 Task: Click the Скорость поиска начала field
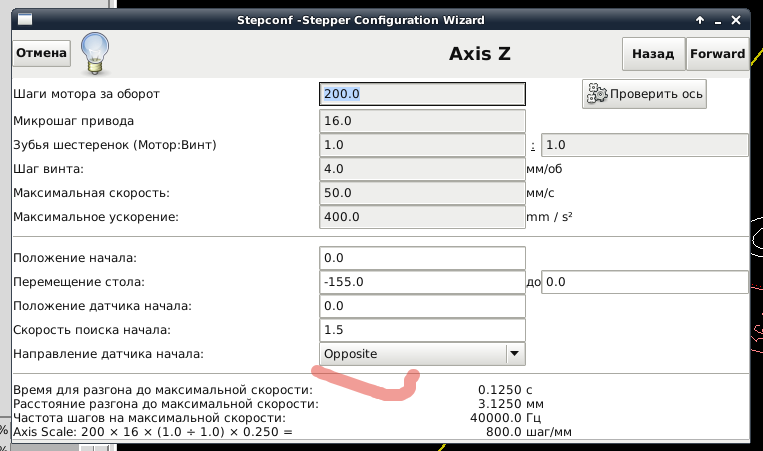click(422, 330)
